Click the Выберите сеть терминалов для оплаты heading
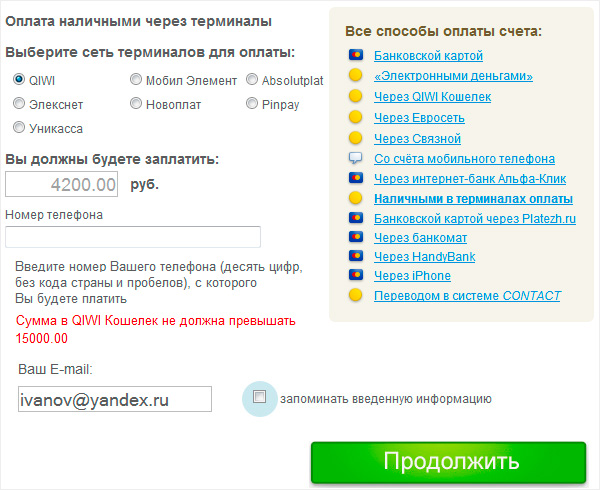The image size is (600, 490). tap(150, 52)
